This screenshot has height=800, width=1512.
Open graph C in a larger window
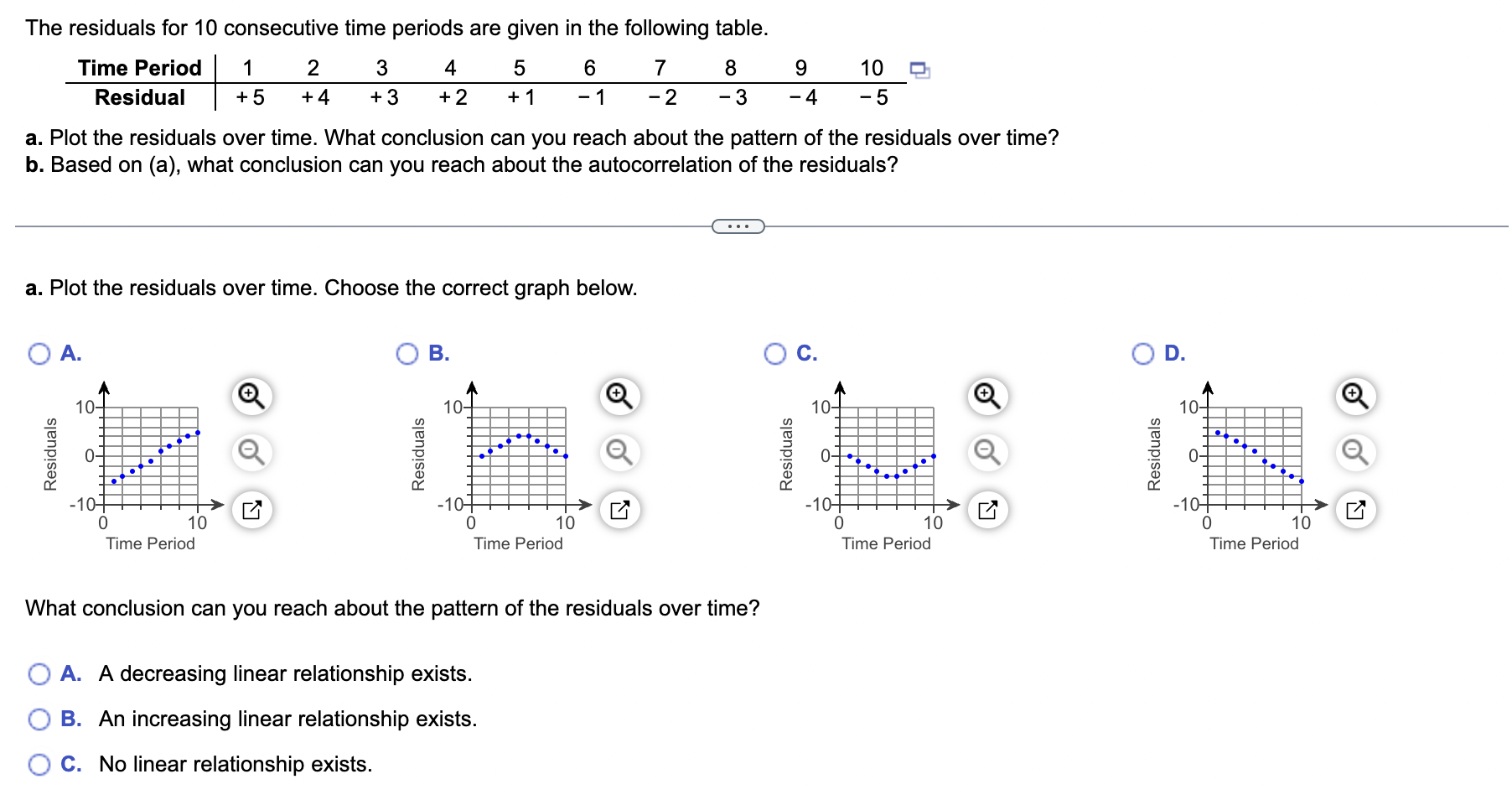click(x=986, y=509)
